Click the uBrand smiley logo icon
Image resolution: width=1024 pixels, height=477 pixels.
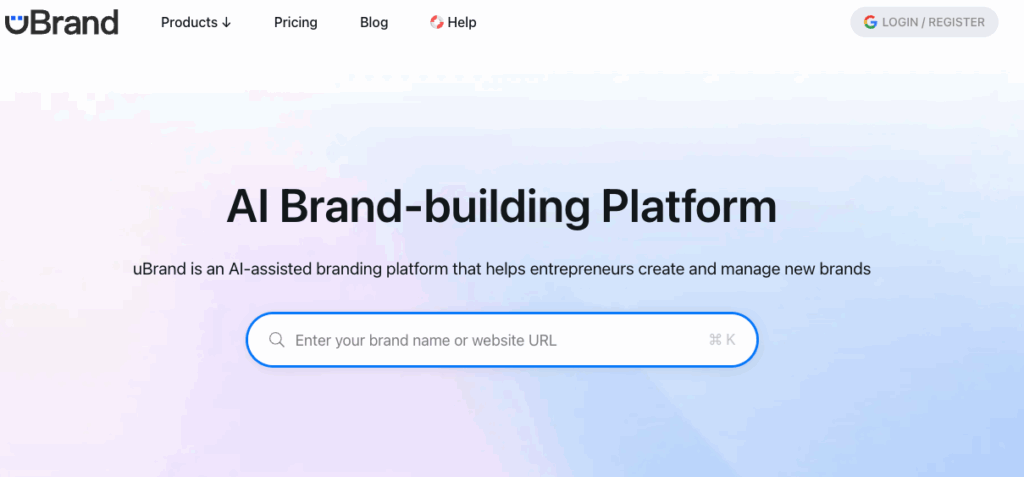pos(16,22)
